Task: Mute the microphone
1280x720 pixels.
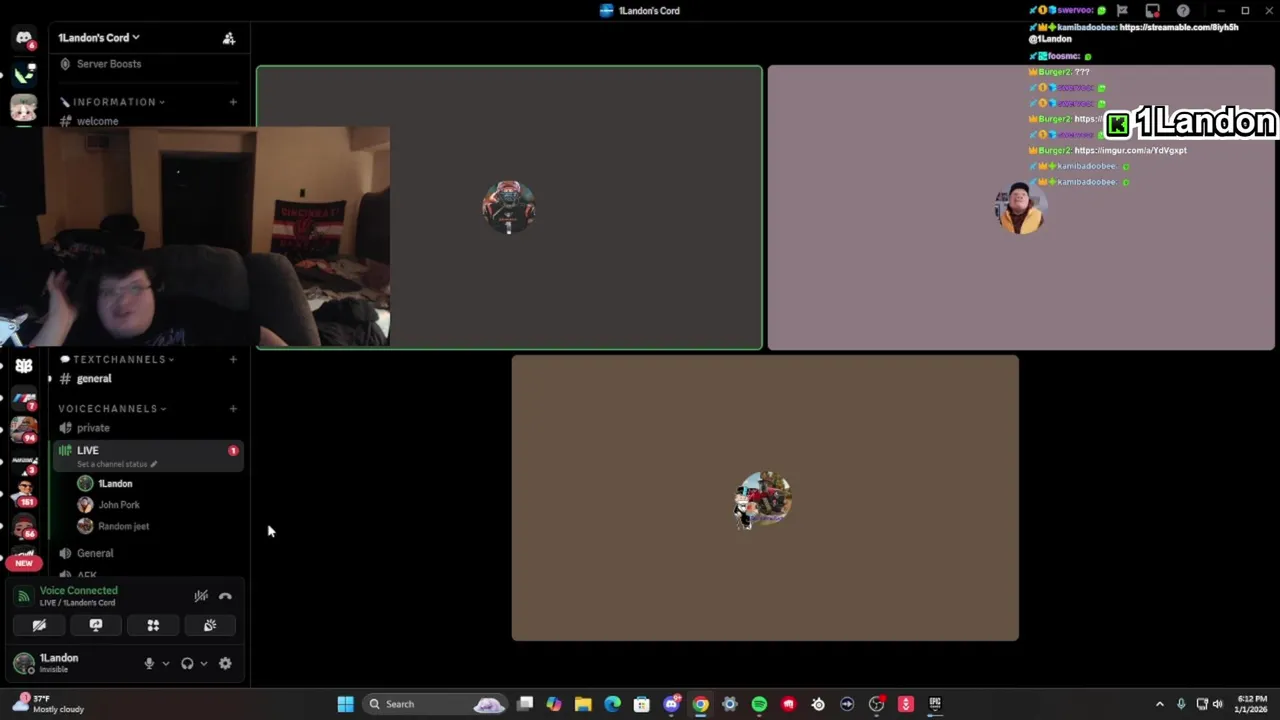Action: (149, 663)
